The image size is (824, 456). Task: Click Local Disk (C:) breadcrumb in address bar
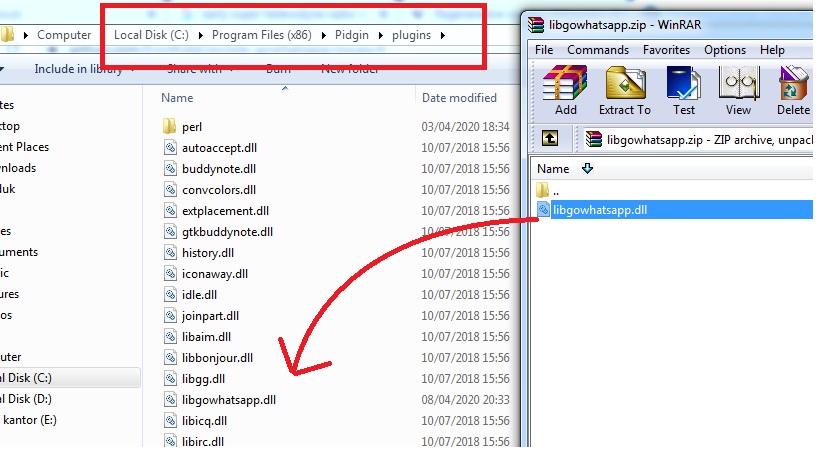151,35
